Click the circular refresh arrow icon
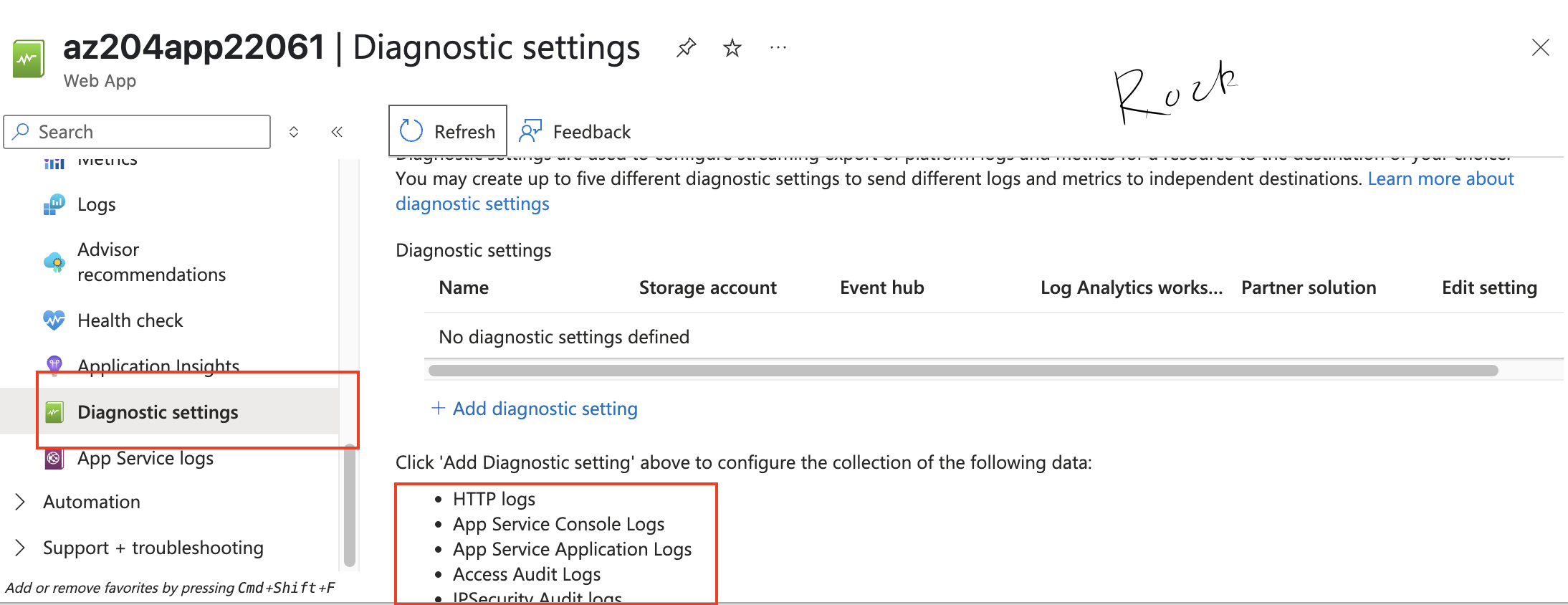The width and height of the screenshot is (1568, 605). pyautogui.click(x=411, y=131)
